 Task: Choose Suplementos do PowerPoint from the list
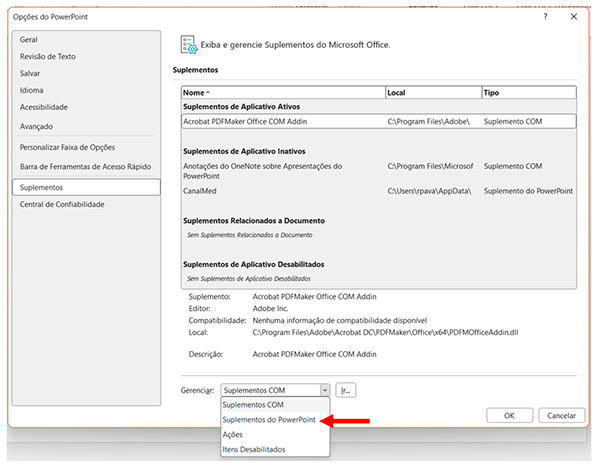tap(275, 420)
